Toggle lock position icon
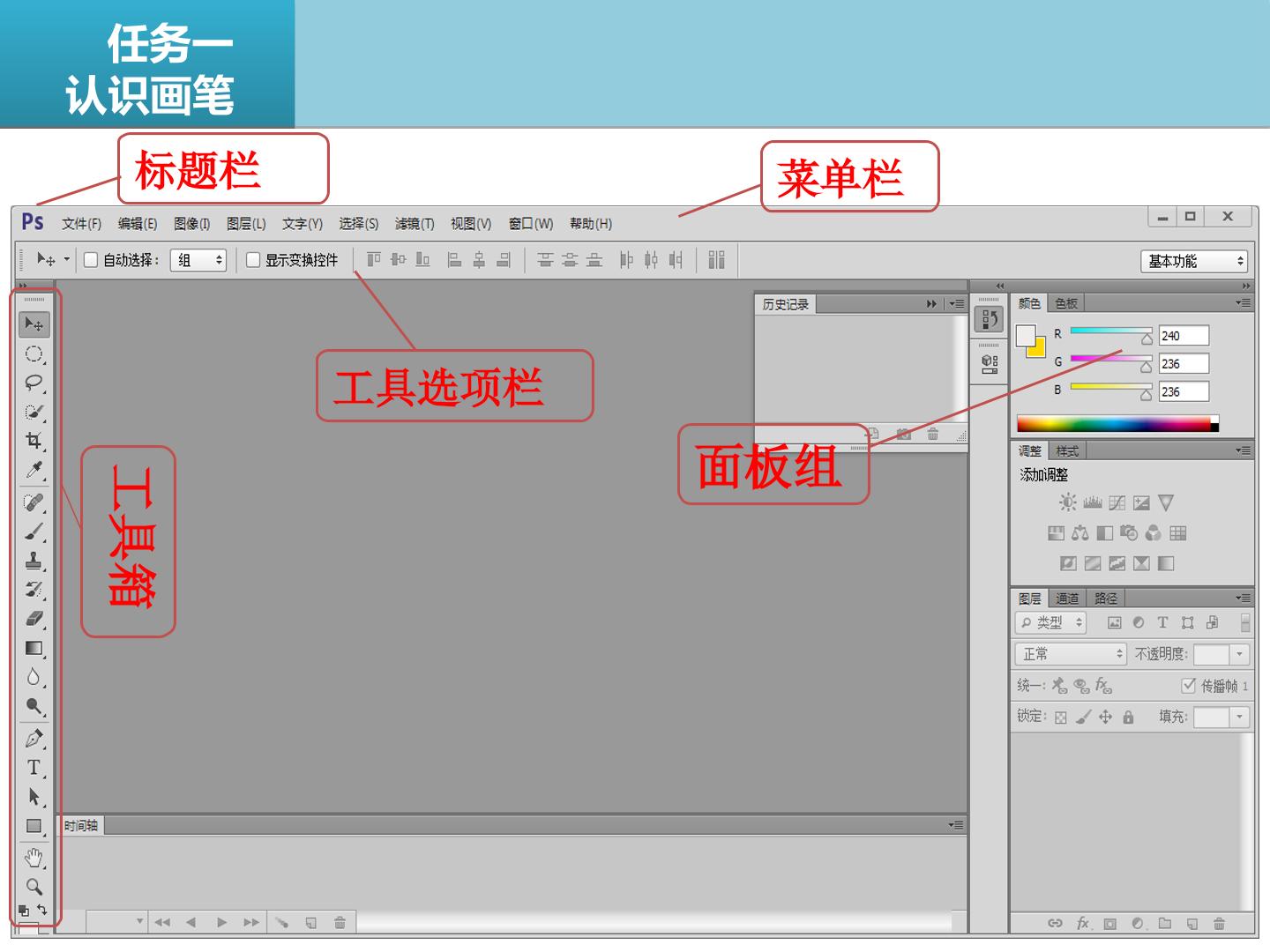The width and height of the screenshot is (1270, 952). click(1105, 717)
